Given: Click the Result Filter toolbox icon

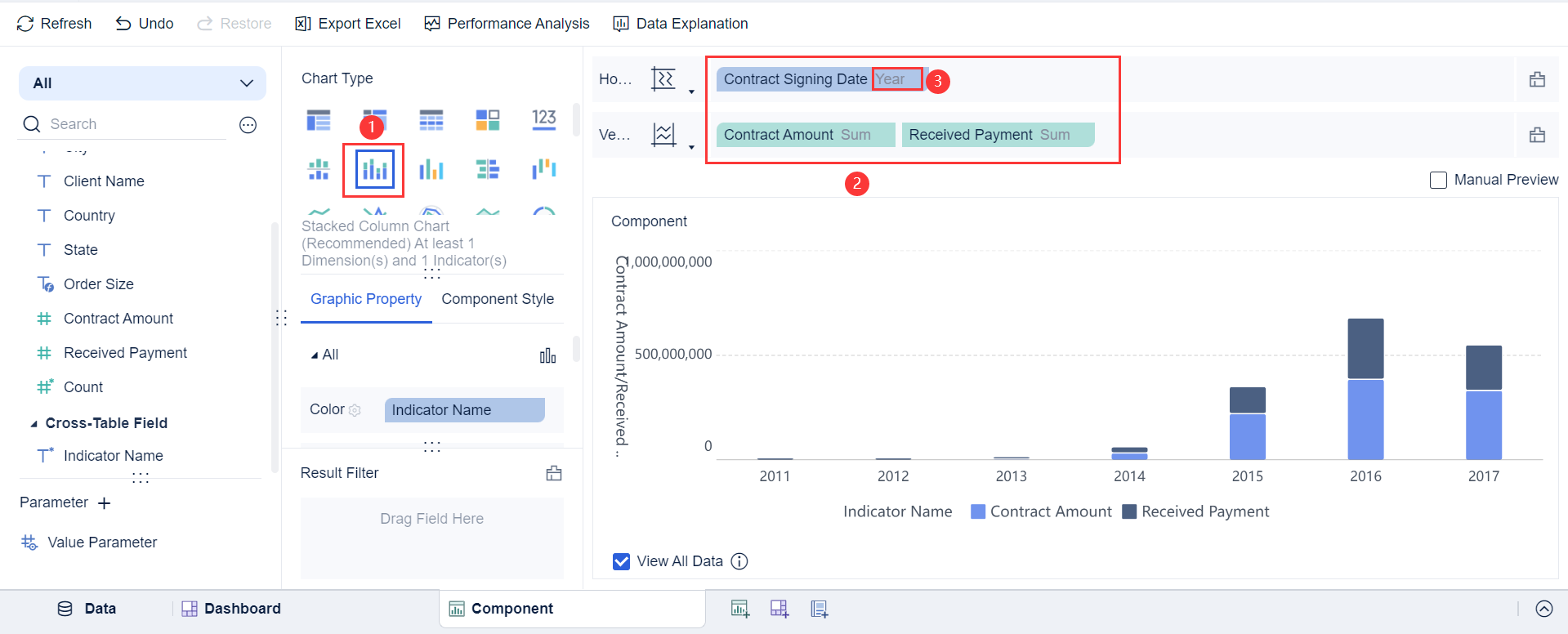Looking at the screenshot, I should 554,473.
